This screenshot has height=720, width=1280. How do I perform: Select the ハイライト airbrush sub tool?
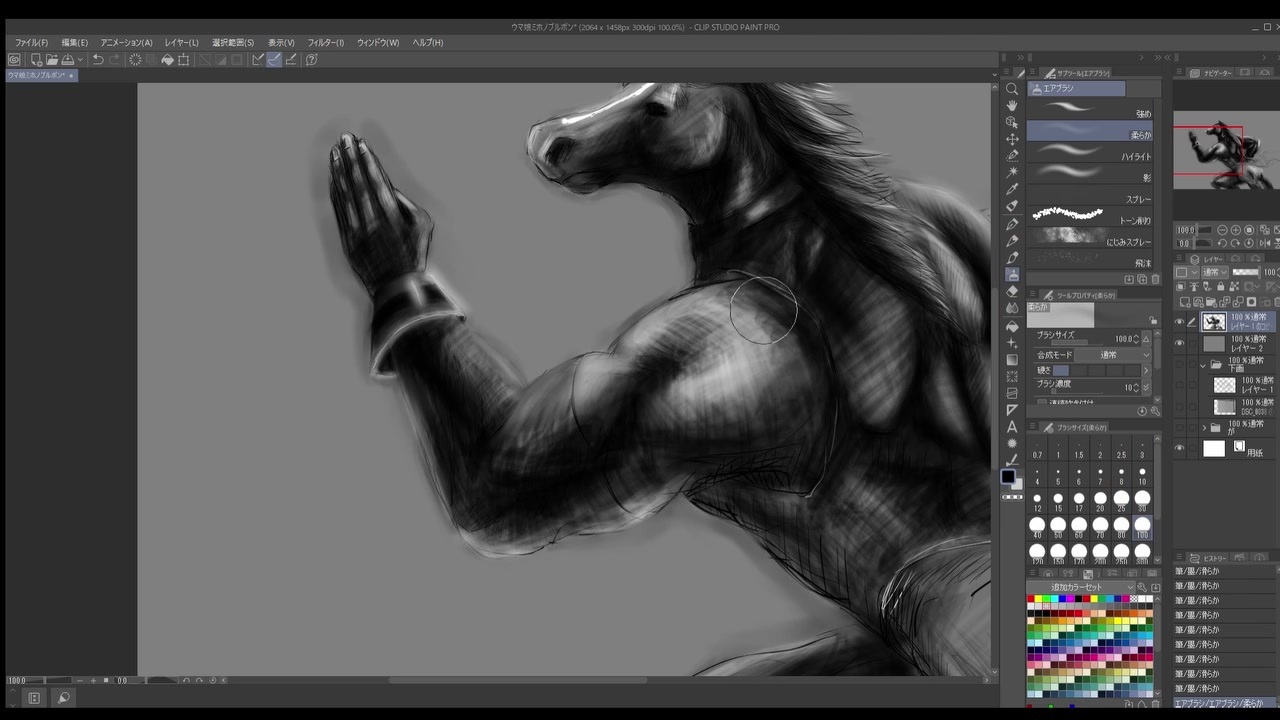tap(1090, 155)
